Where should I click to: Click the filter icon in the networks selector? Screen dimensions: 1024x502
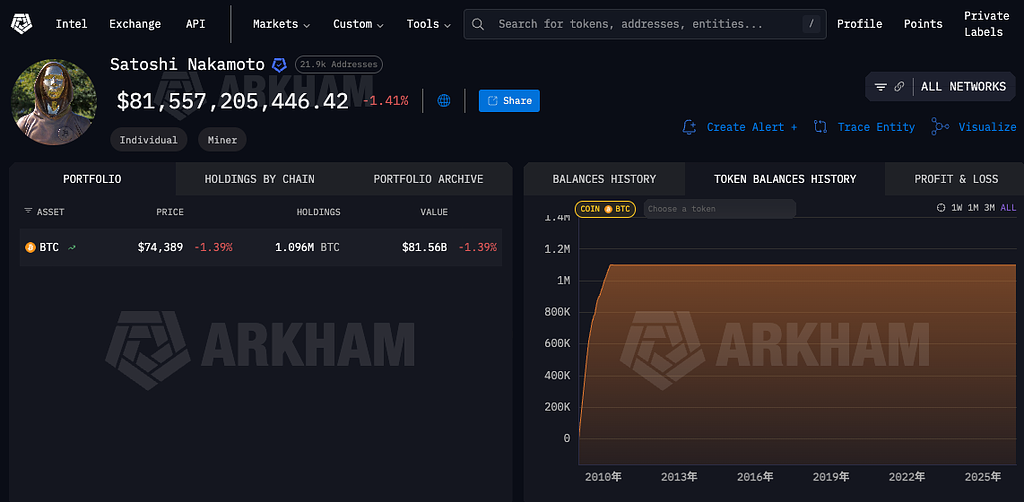tap(881, 87)
